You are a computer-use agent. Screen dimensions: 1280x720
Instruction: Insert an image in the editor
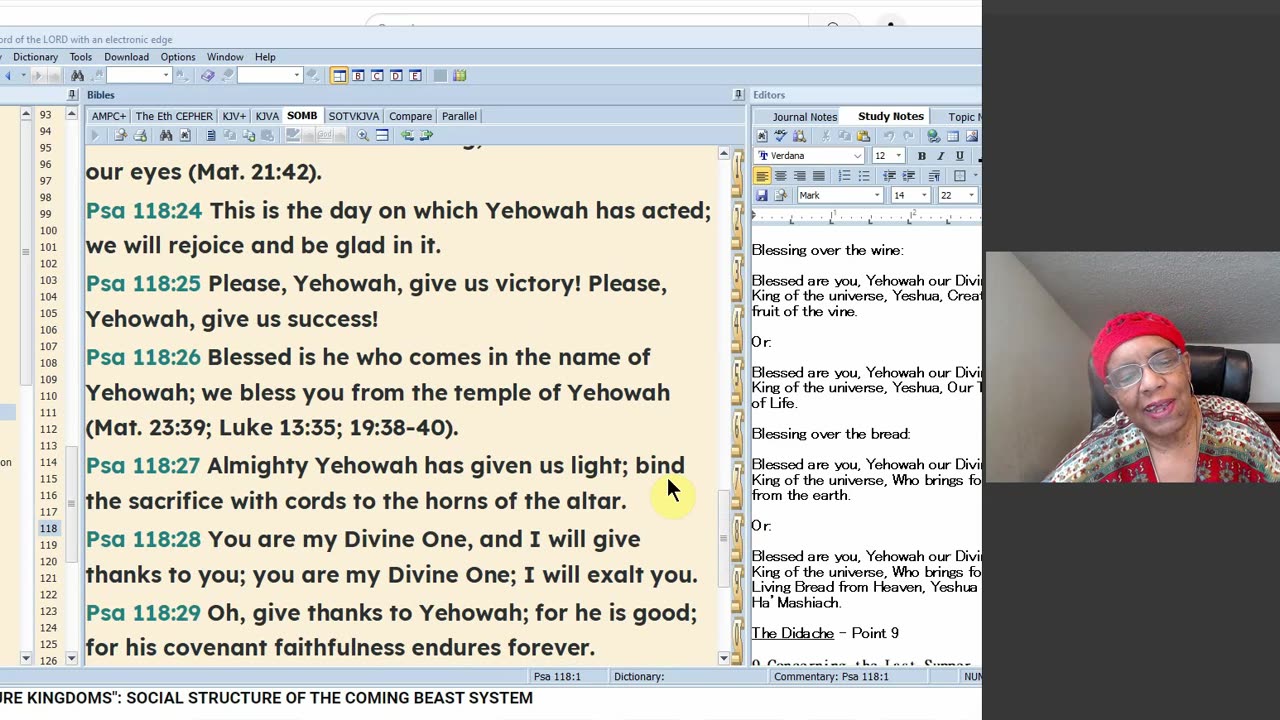(x=972, y=136)
